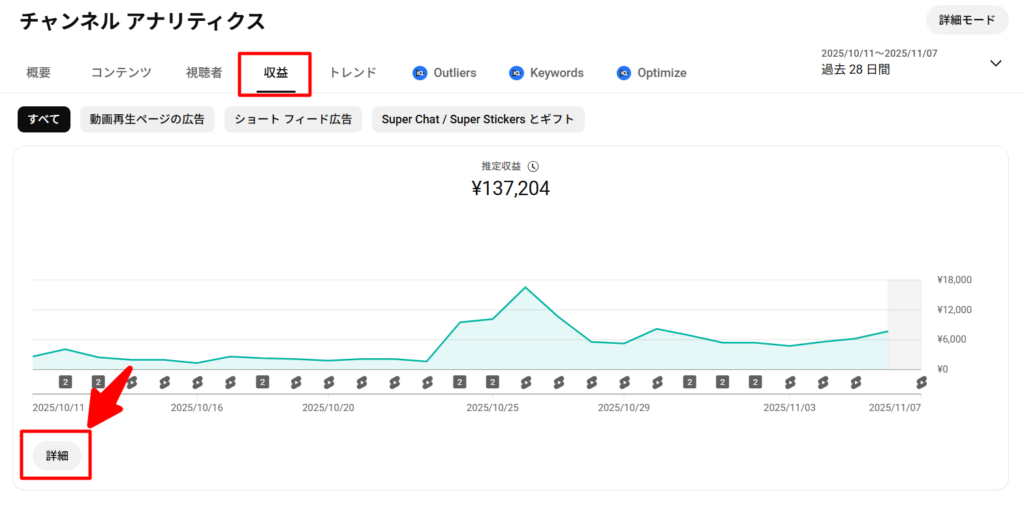Open the コンテンツ tab
The width and height of the screenshot is (1024, 505).
pyautogui.click(x=121, y=73)
